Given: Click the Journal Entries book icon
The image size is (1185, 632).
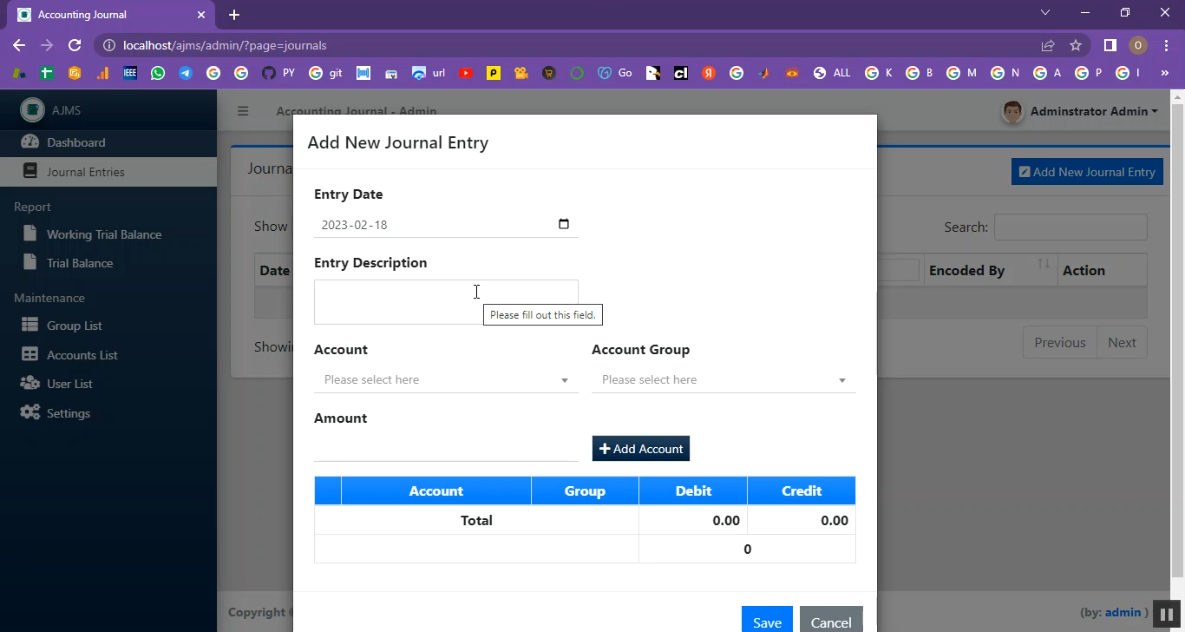Looking at the screenshot, I should 29,171.
